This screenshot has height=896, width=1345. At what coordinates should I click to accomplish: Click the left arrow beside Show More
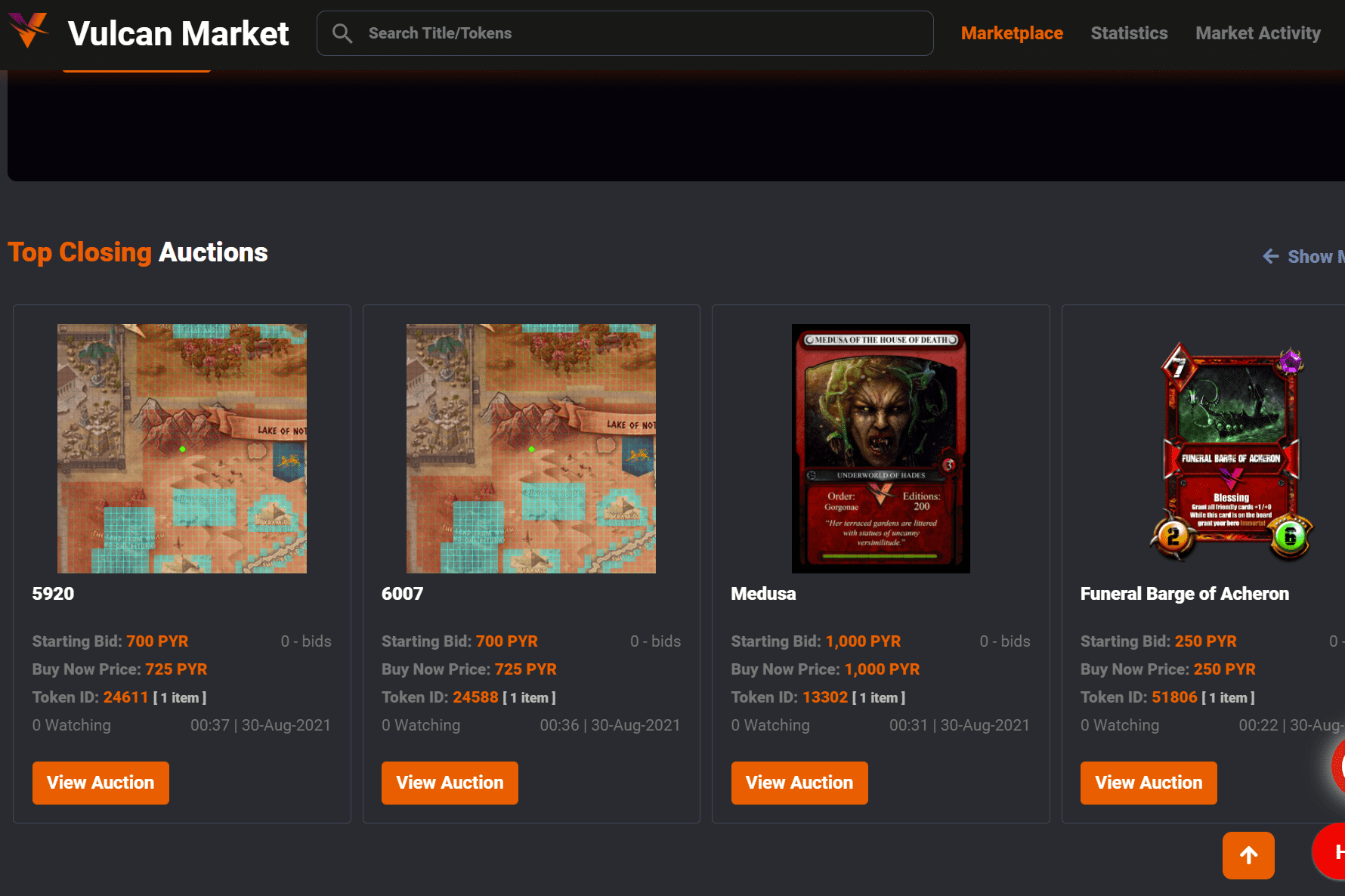(1270, 257)
